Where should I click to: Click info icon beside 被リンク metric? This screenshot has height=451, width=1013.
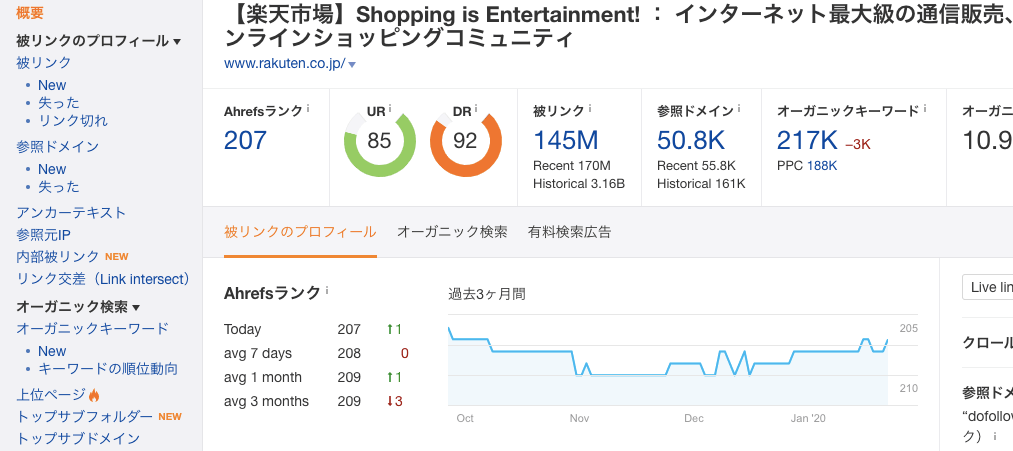pyautogui.click(x=590, y=108)
